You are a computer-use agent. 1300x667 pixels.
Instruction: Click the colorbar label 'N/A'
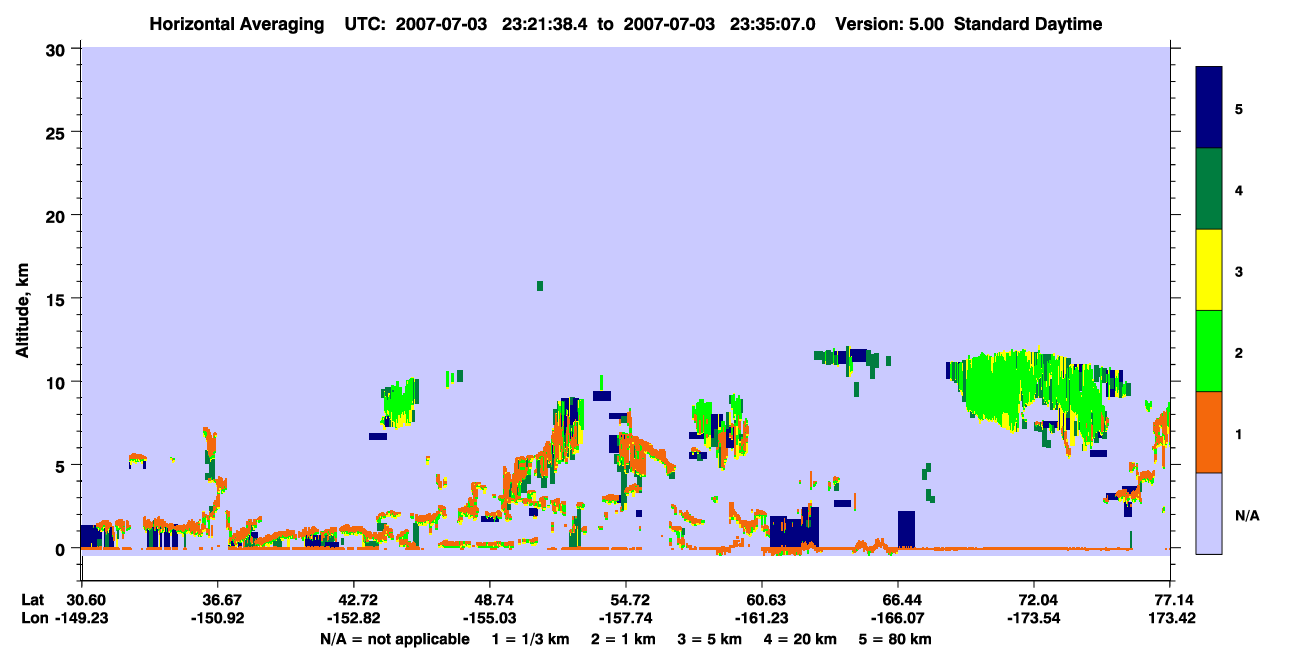[1247, 515]
